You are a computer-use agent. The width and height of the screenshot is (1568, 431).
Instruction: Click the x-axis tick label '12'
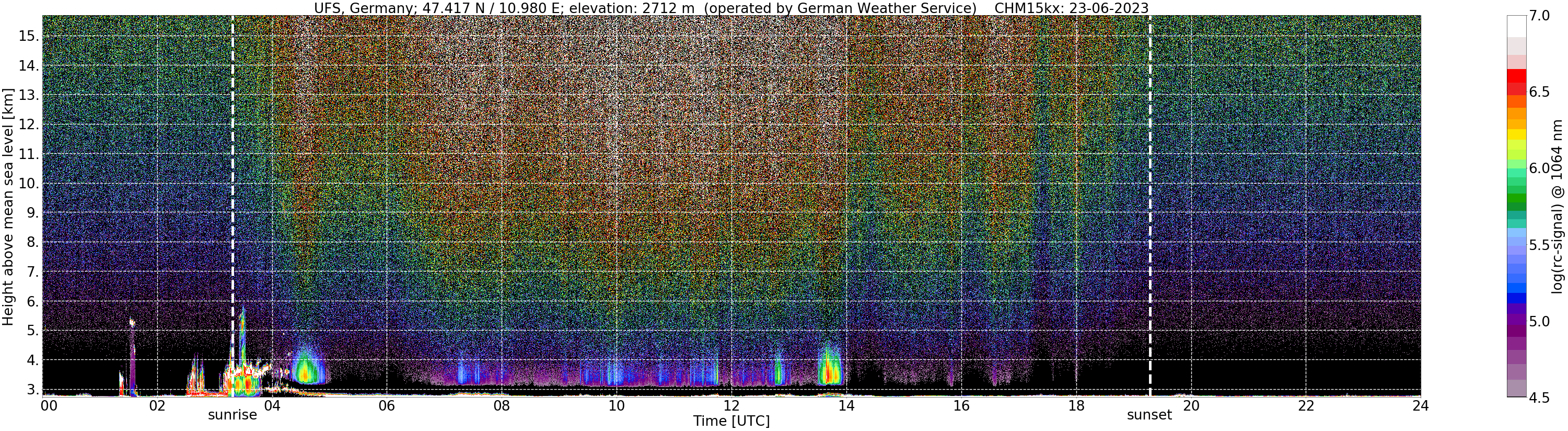pos(731,405)
